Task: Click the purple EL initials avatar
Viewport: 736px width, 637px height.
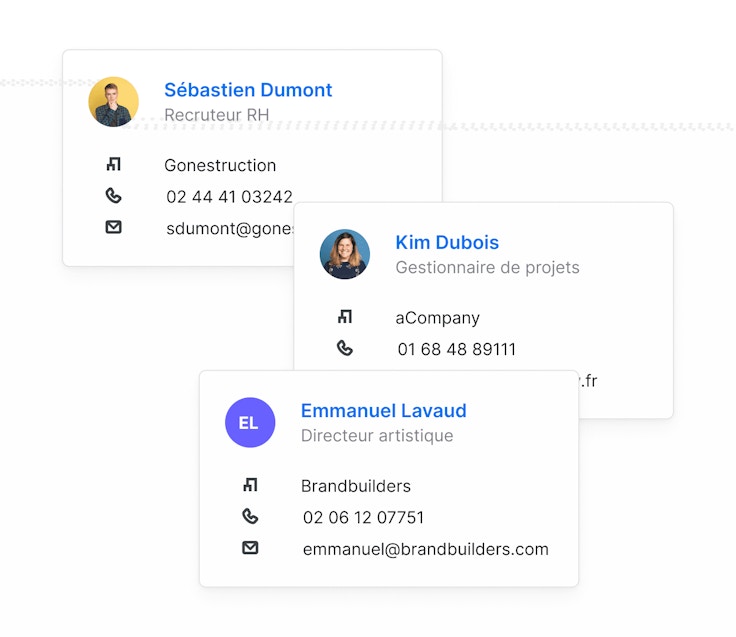Action: coord(250,422)
